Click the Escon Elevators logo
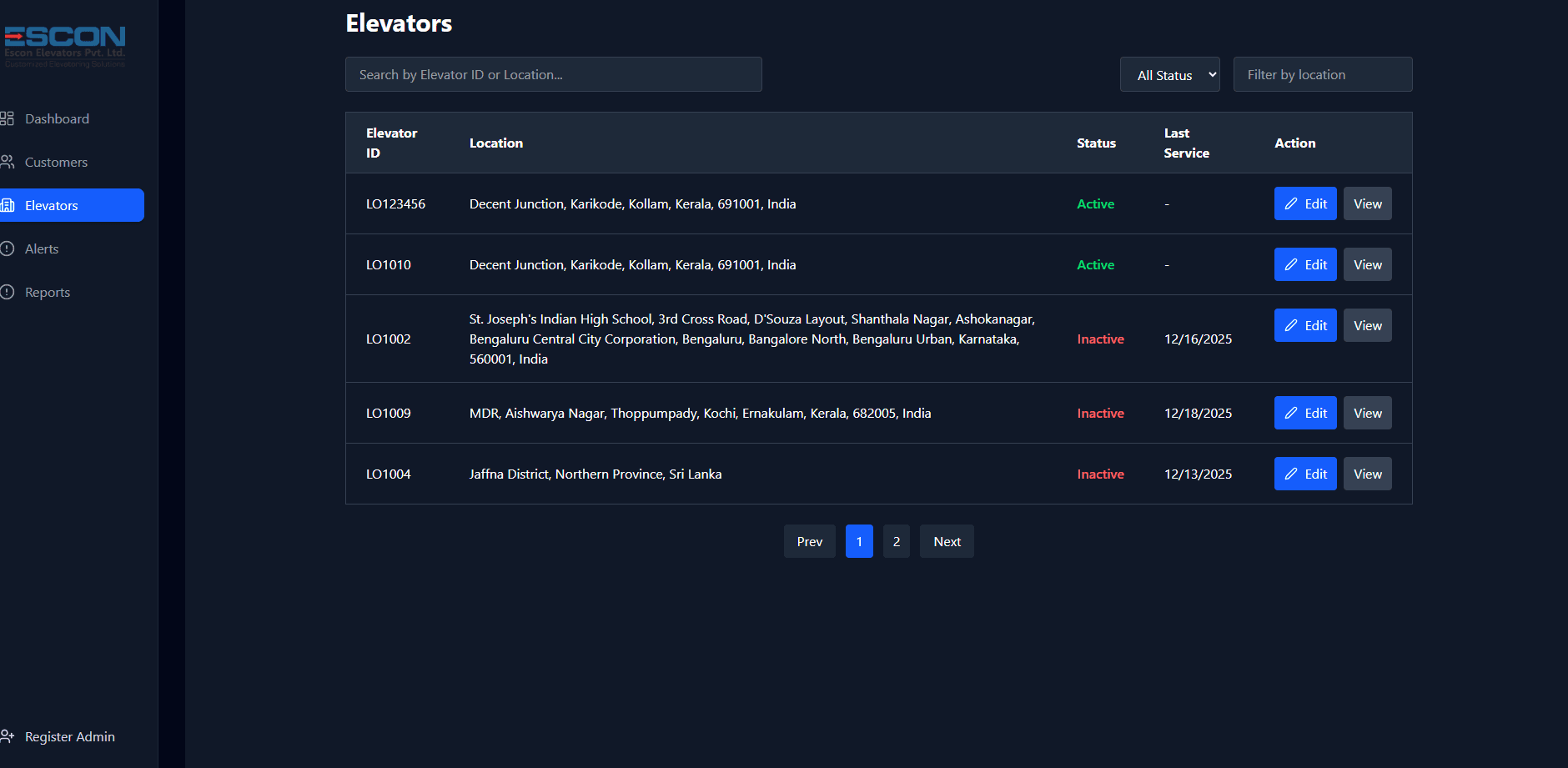 [65, 46]
